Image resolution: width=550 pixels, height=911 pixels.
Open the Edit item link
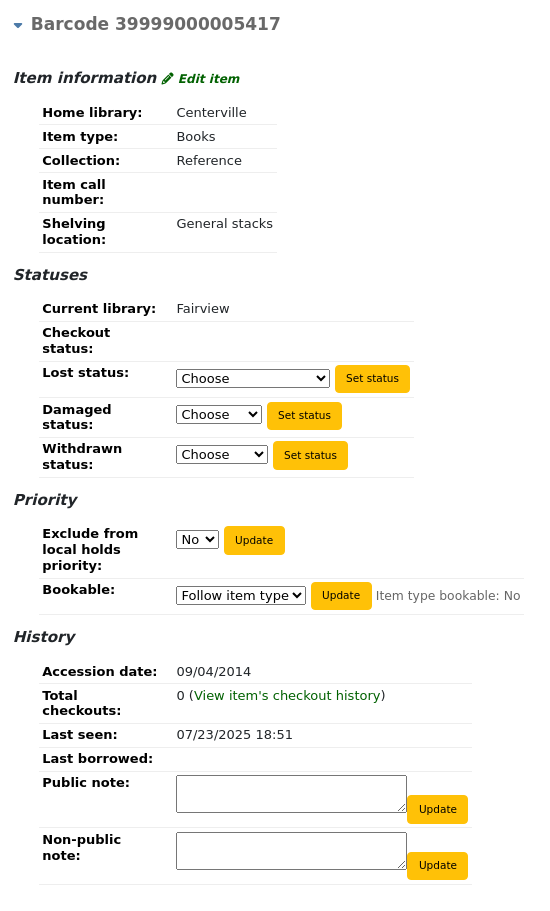click(x=209, y=78)
